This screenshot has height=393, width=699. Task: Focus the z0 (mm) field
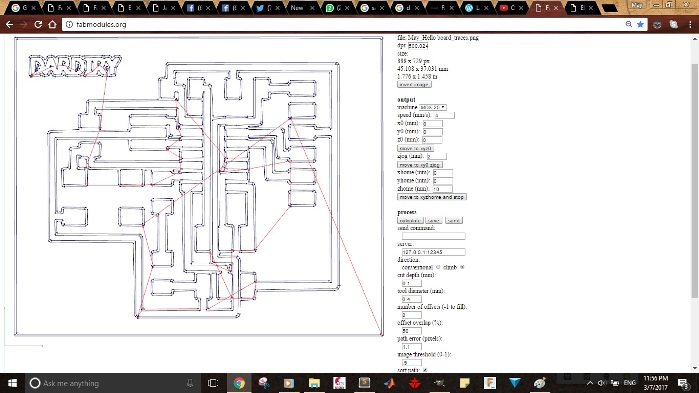tap(432, 140)
